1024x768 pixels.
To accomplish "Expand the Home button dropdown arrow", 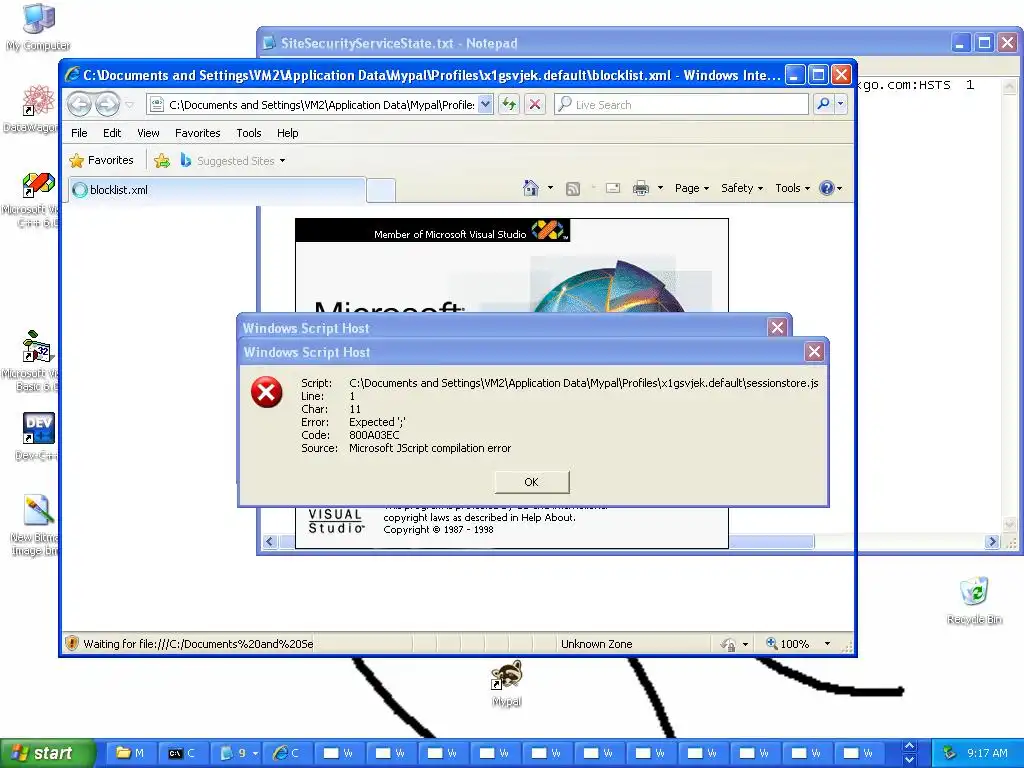I will [x=550, y=188].
